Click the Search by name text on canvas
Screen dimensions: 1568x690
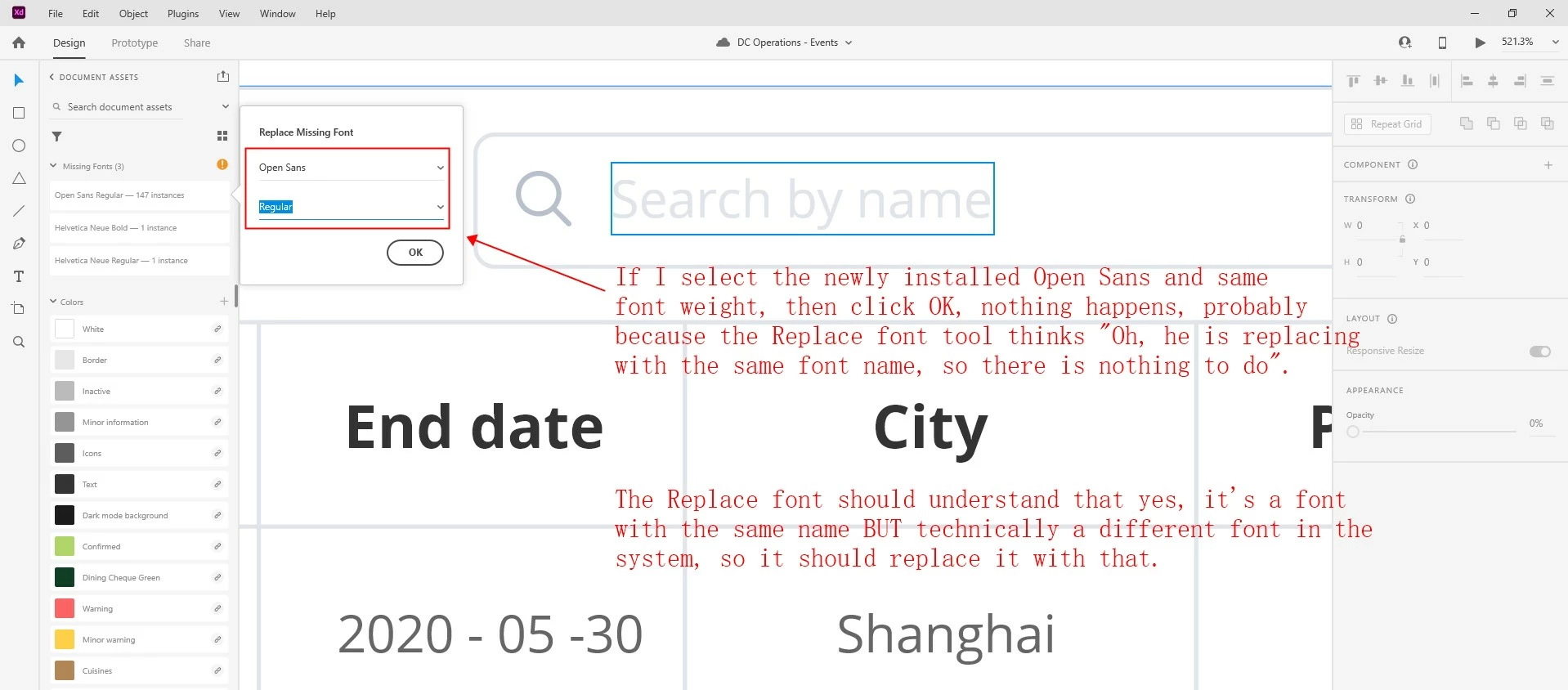(802, 199)
